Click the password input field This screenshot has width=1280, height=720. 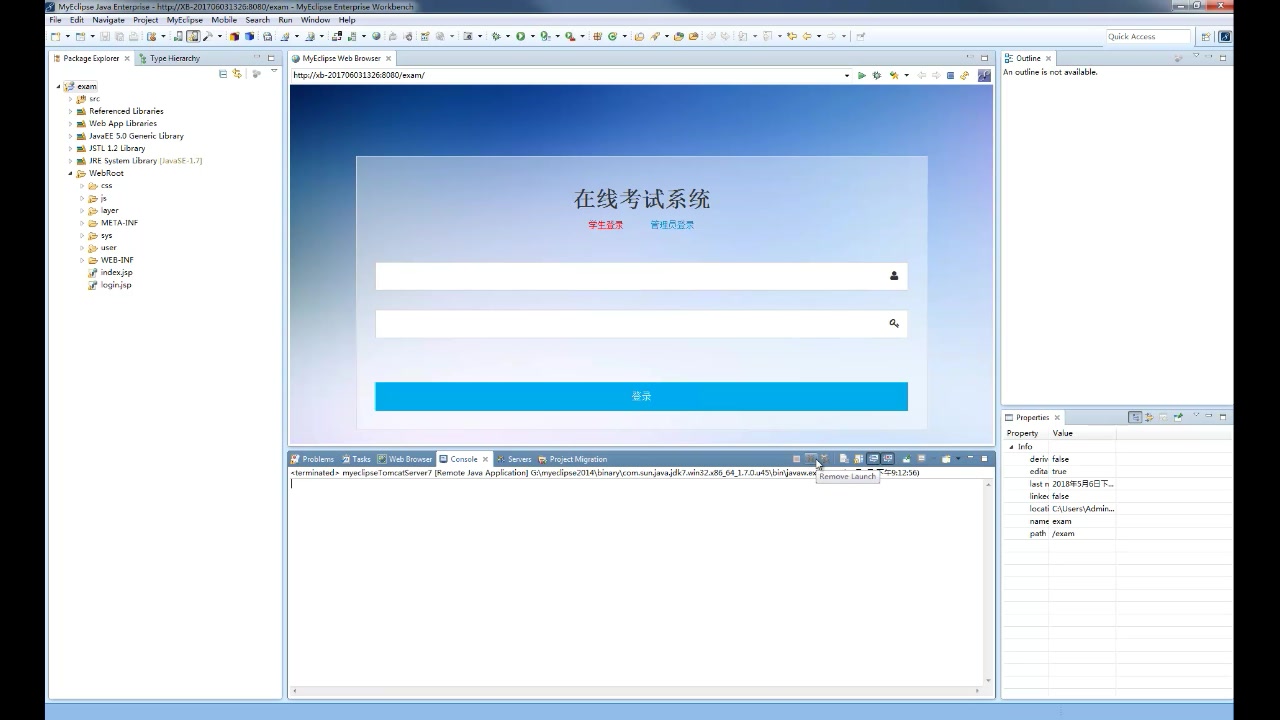point(641,324)
